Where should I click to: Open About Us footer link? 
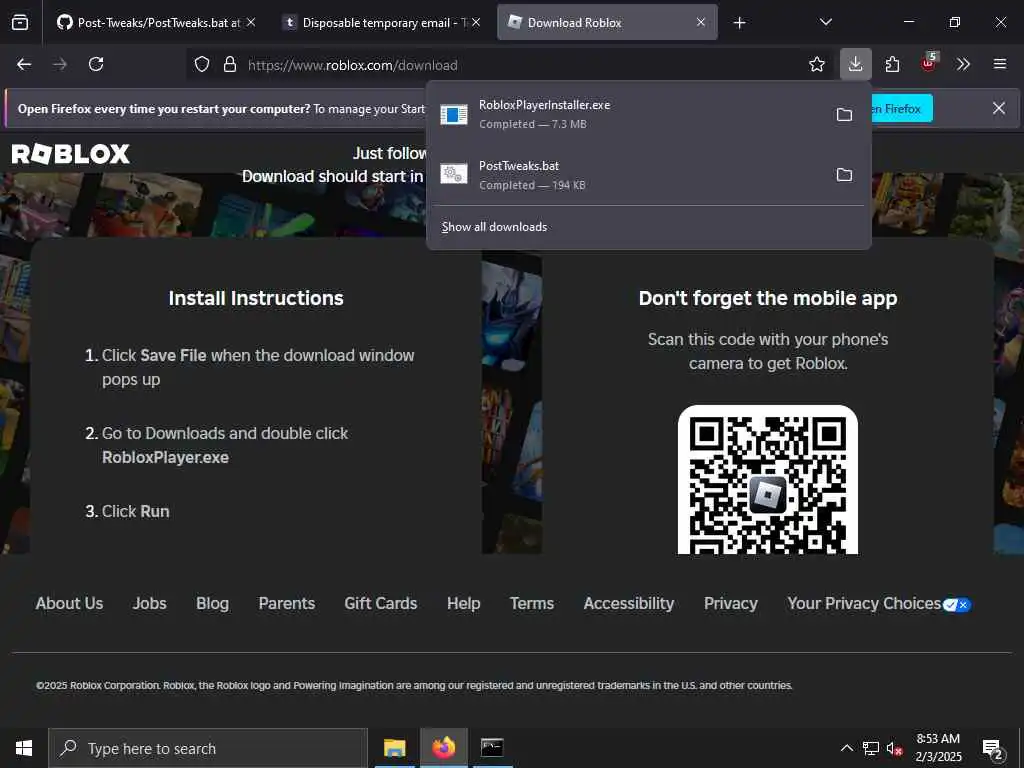coord(69,603)
